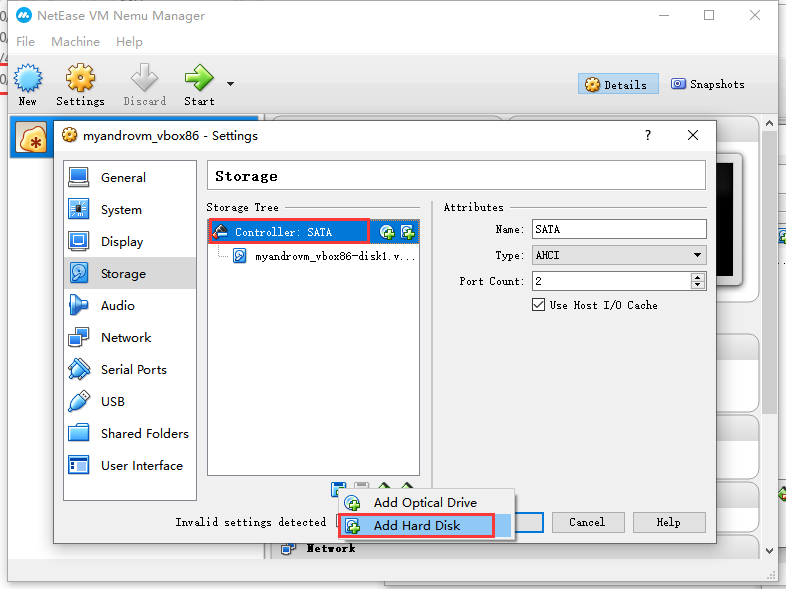The height and width of the screenshot is (589, 786).
Task: Open the Start button dropdown arrow
Action: [x=231, y=84]
